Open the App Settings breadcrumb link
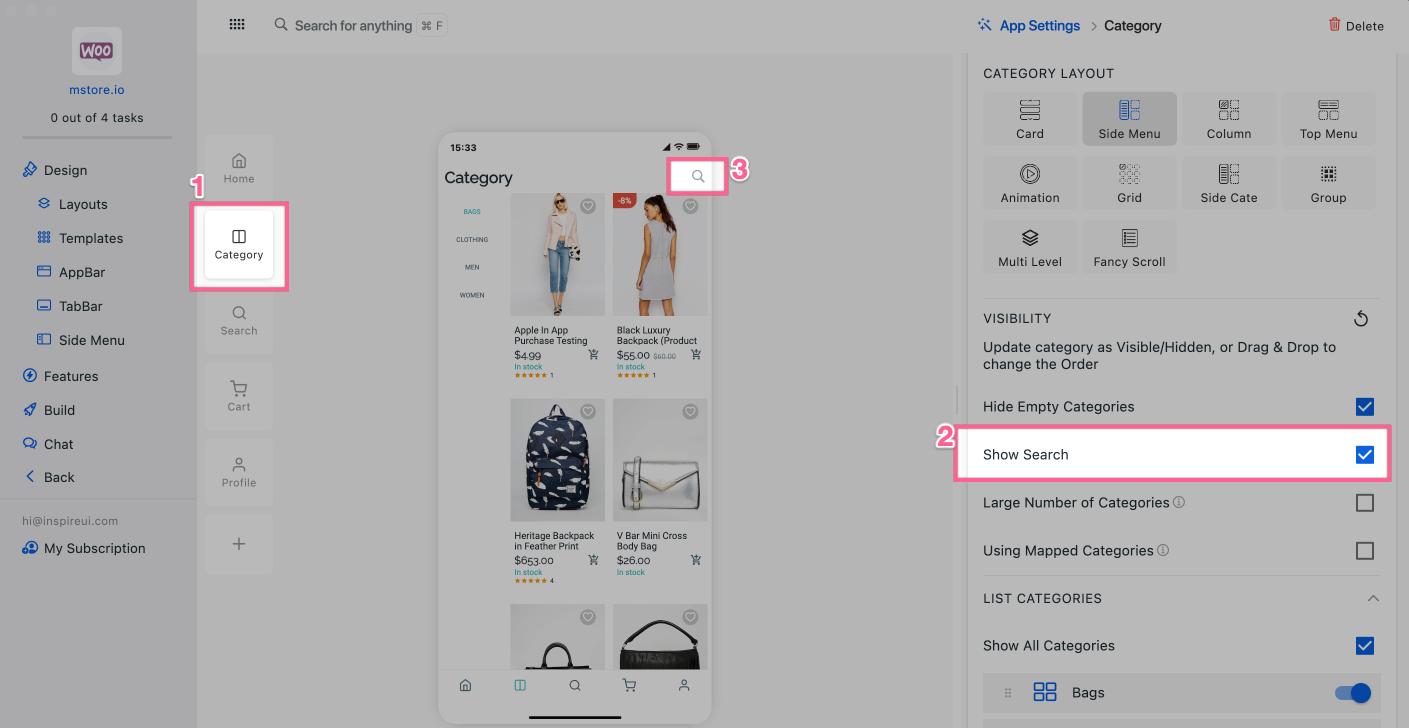Viewport: 1409px width, 728px height. click(x=1039, y=26)
